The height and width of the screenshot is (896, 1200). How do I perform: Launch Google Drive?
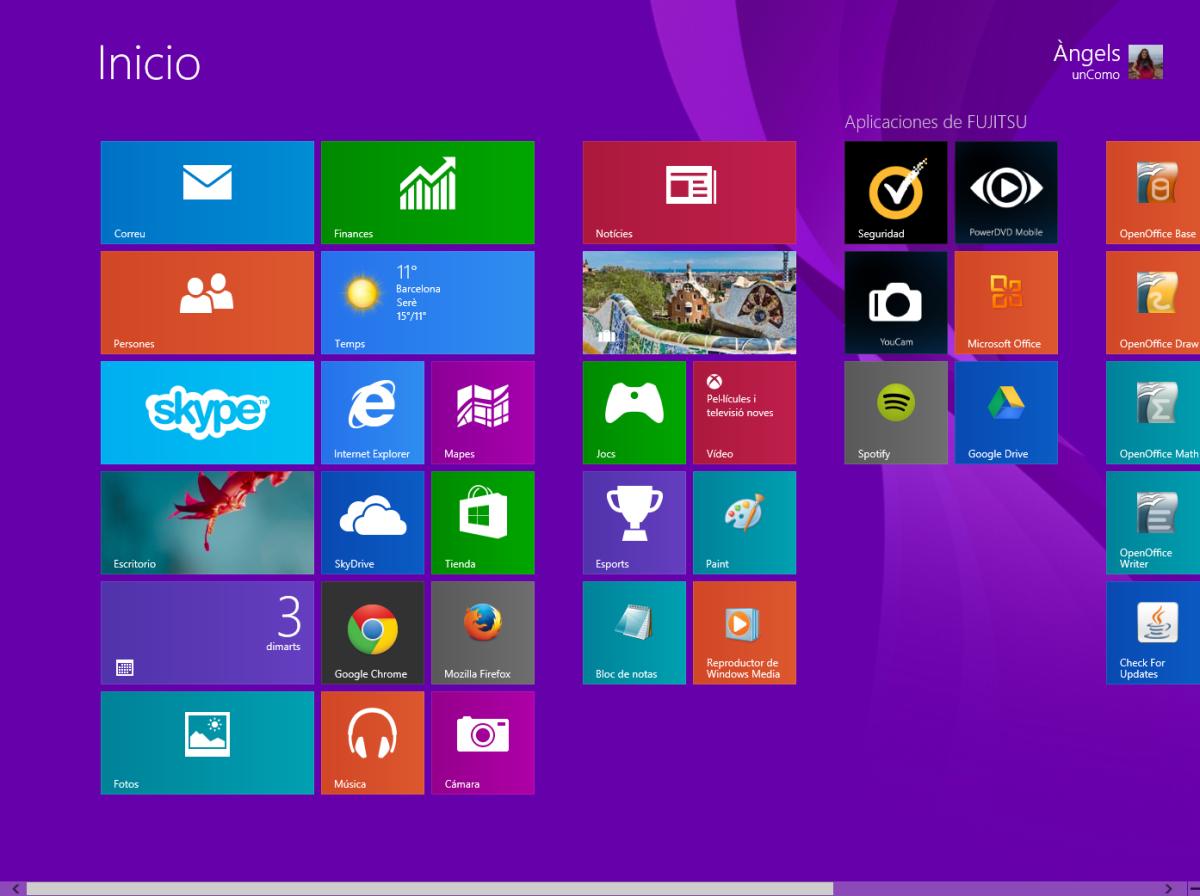(x=1006, y=412)
